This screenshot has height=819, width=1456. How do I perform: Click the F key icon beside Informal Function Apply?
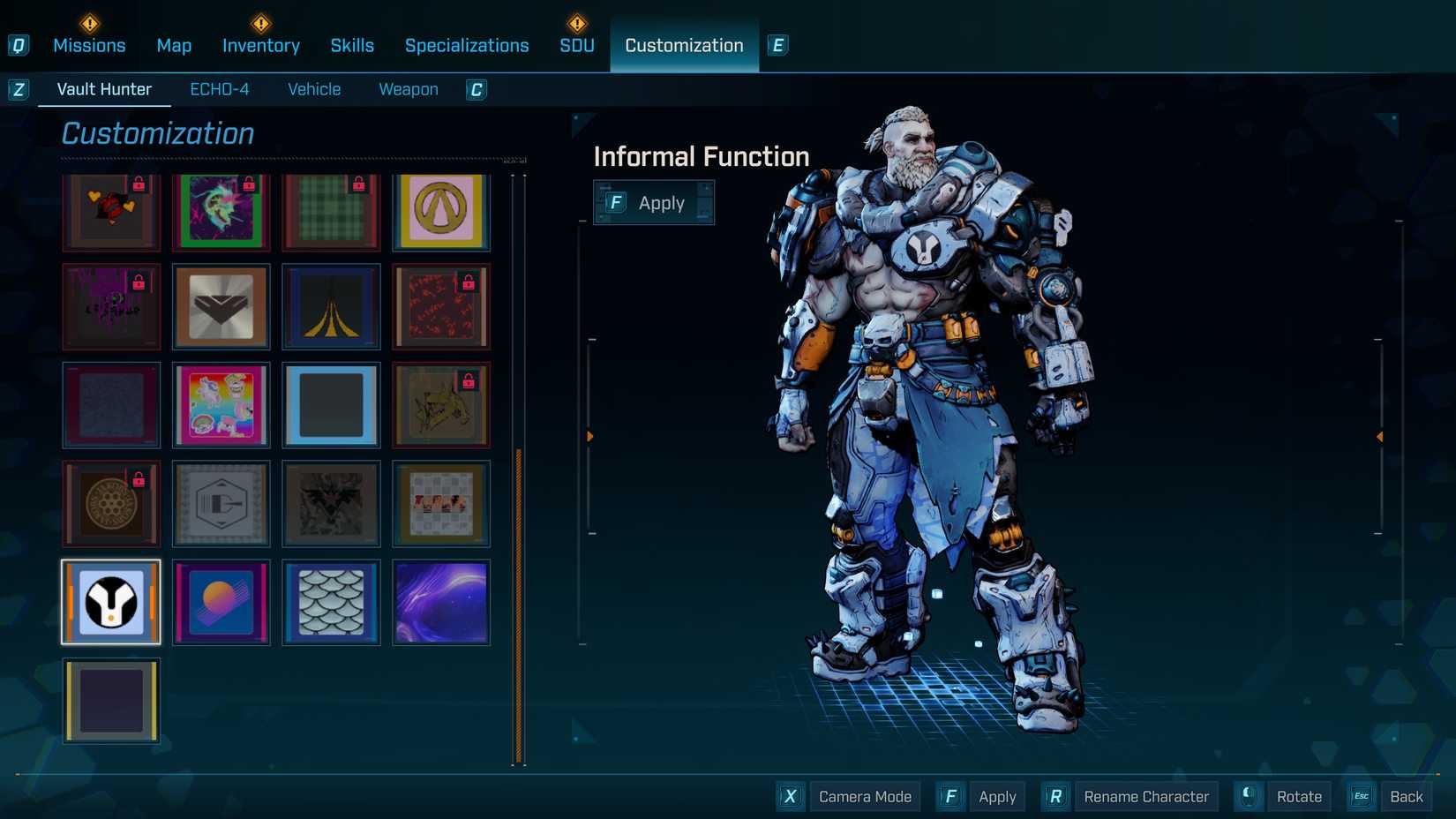(x=616, y=203)
